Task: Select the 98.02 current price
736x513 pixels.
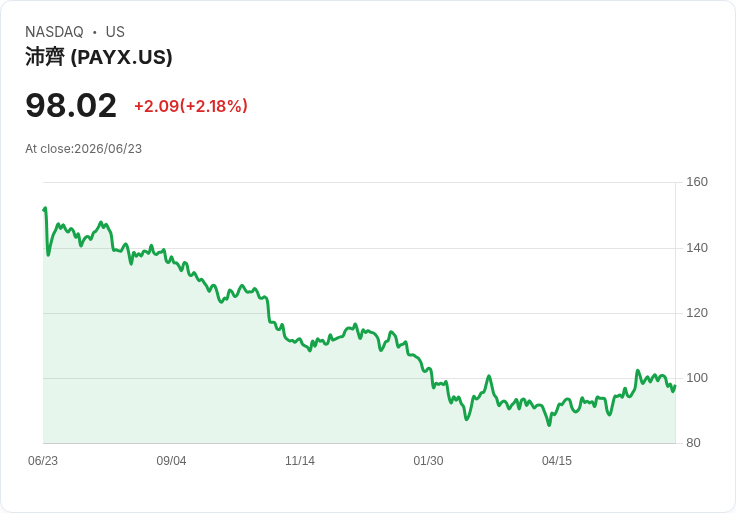Action: click(x=71, y=106)
